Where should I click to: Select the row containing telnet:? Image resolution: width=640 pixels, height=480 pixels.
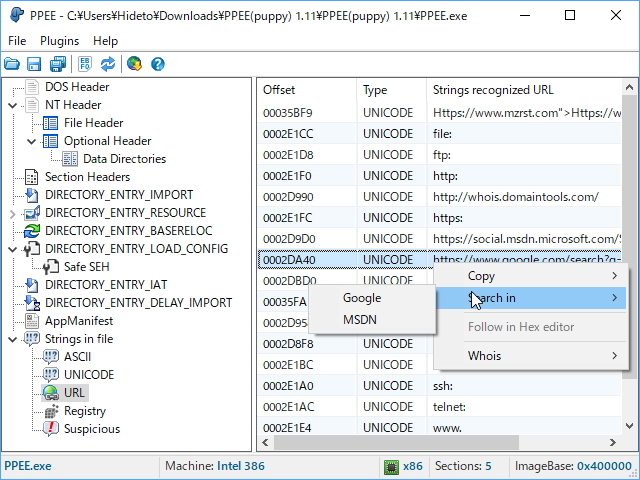click(439, 407)
